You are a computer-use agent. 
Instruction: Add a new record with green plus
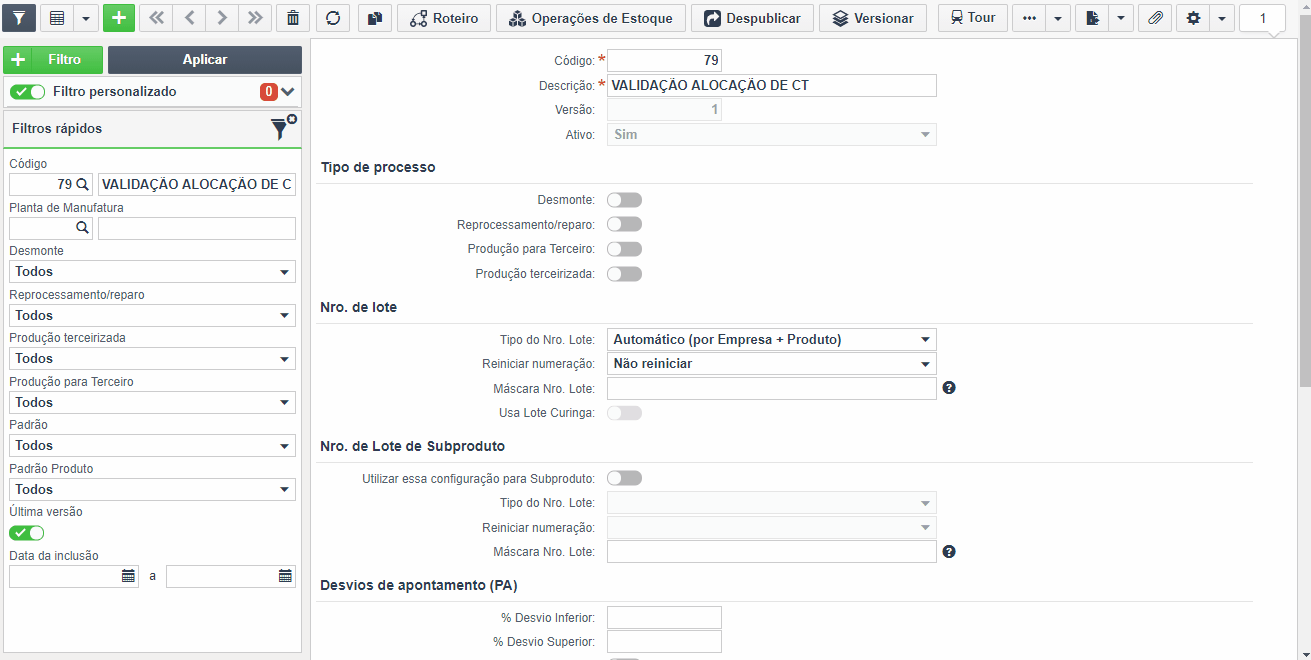point(119,18)
